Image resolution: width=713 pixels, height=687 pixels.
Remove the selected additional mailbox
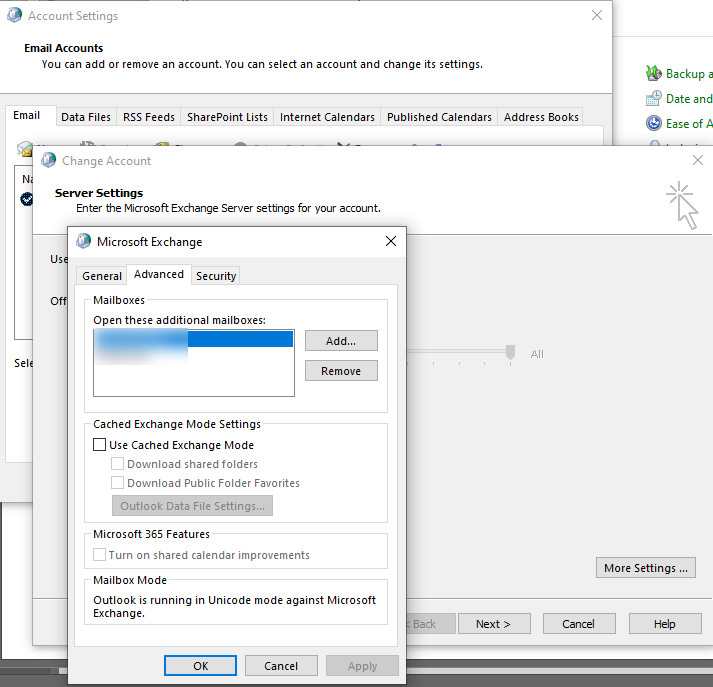click(x=341, y=371)
